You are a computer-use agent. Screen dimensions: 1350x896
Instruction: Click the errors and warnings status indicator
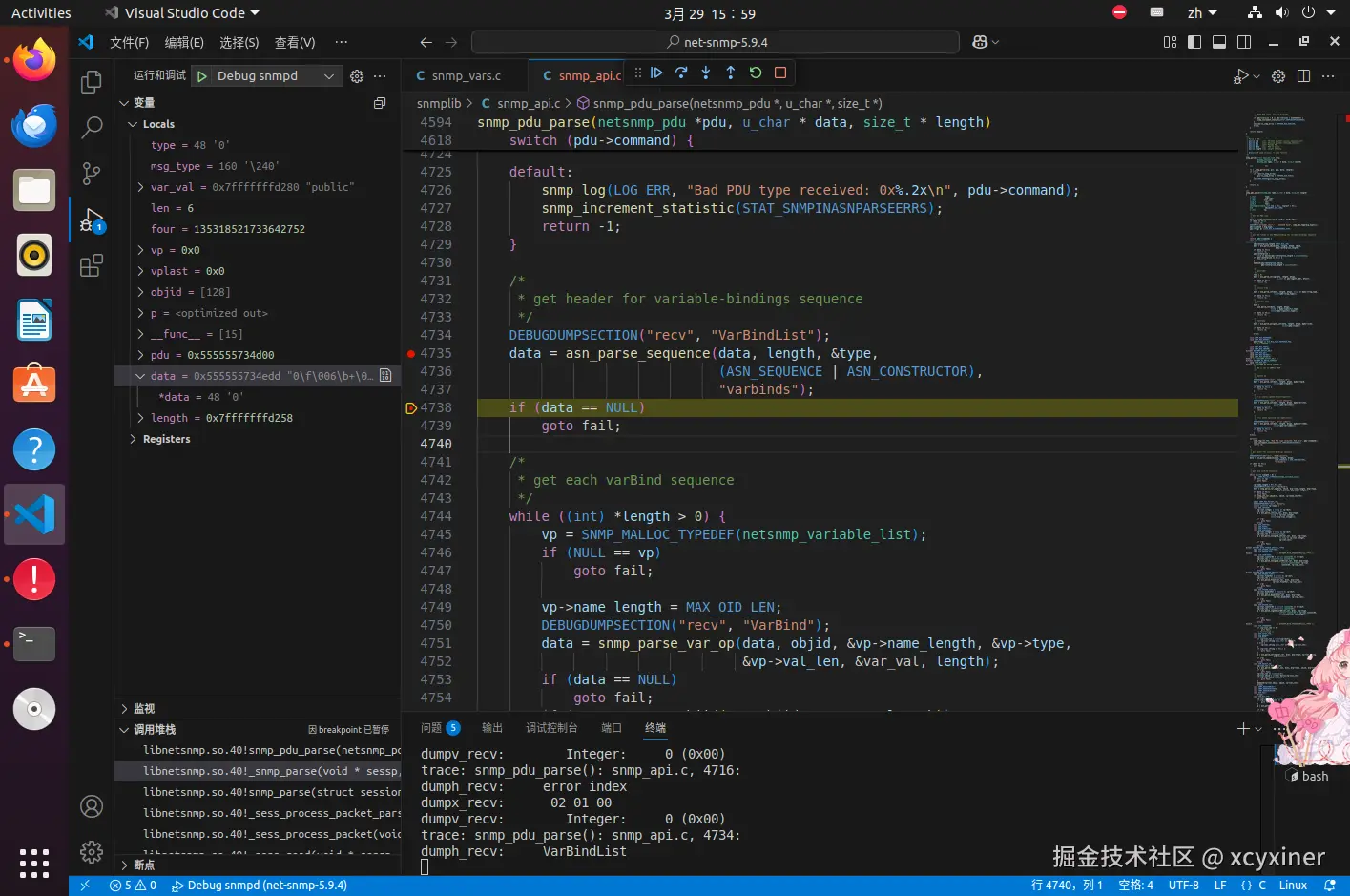point(133,886)
